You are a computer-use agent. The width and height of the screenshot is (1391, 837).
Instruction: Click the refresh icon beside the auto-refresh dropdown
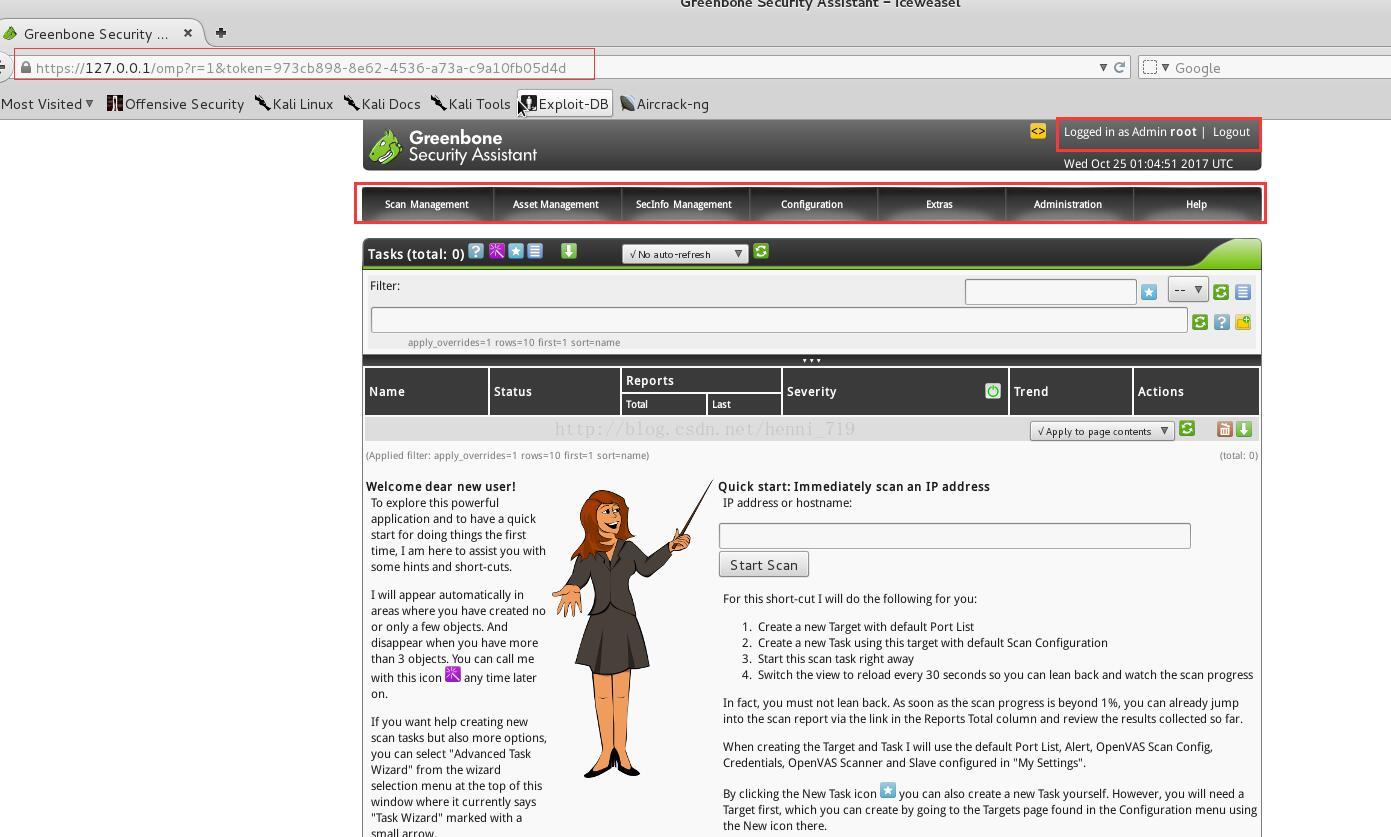pyautogui.click(x=761, y=252)
